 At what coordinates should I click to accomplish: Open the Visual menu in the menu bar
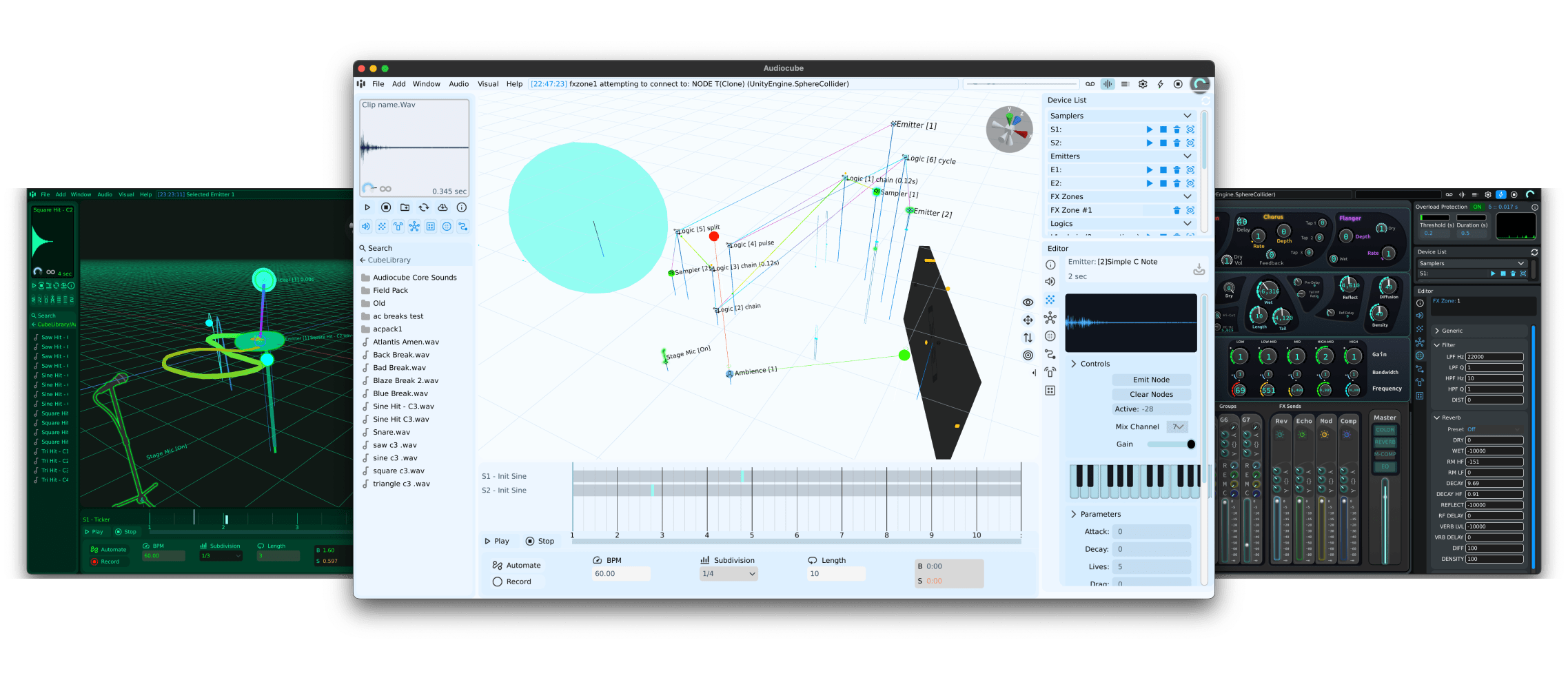pos(487,83)
